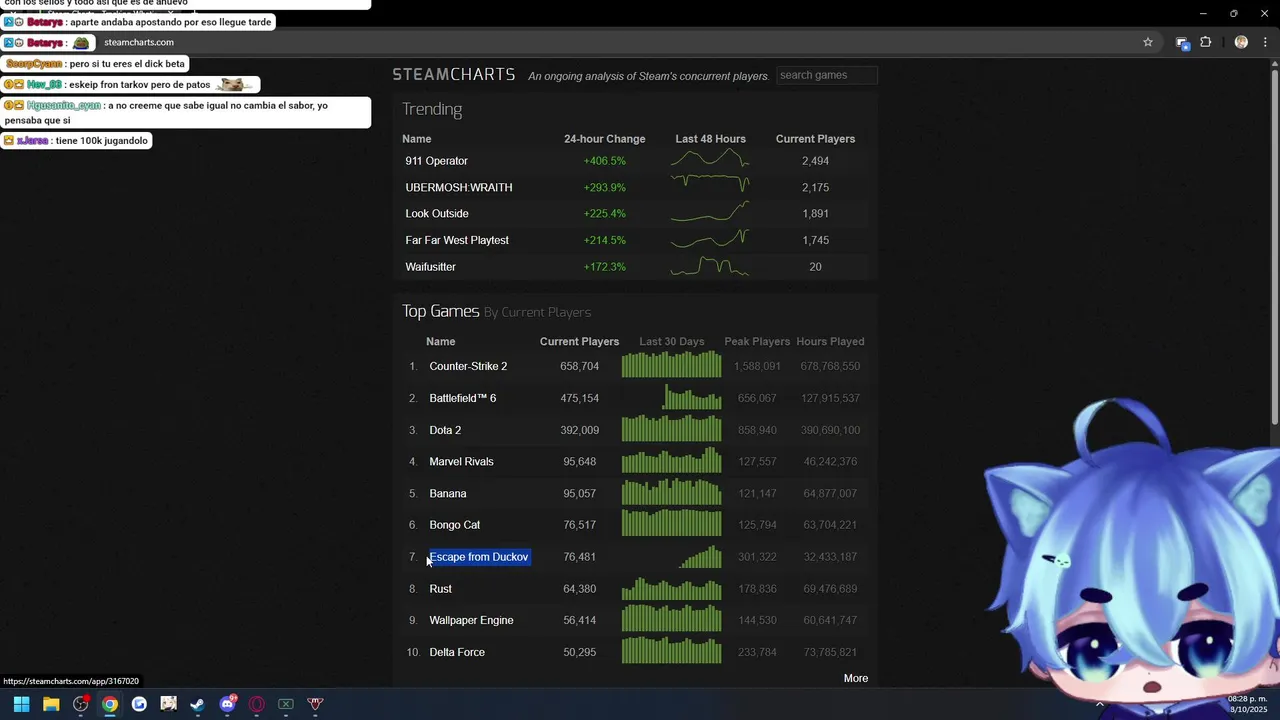Open Far Far West Playtest link
Screen dimensions: 1280x720
pyautogui.click(x=457, y=240)
